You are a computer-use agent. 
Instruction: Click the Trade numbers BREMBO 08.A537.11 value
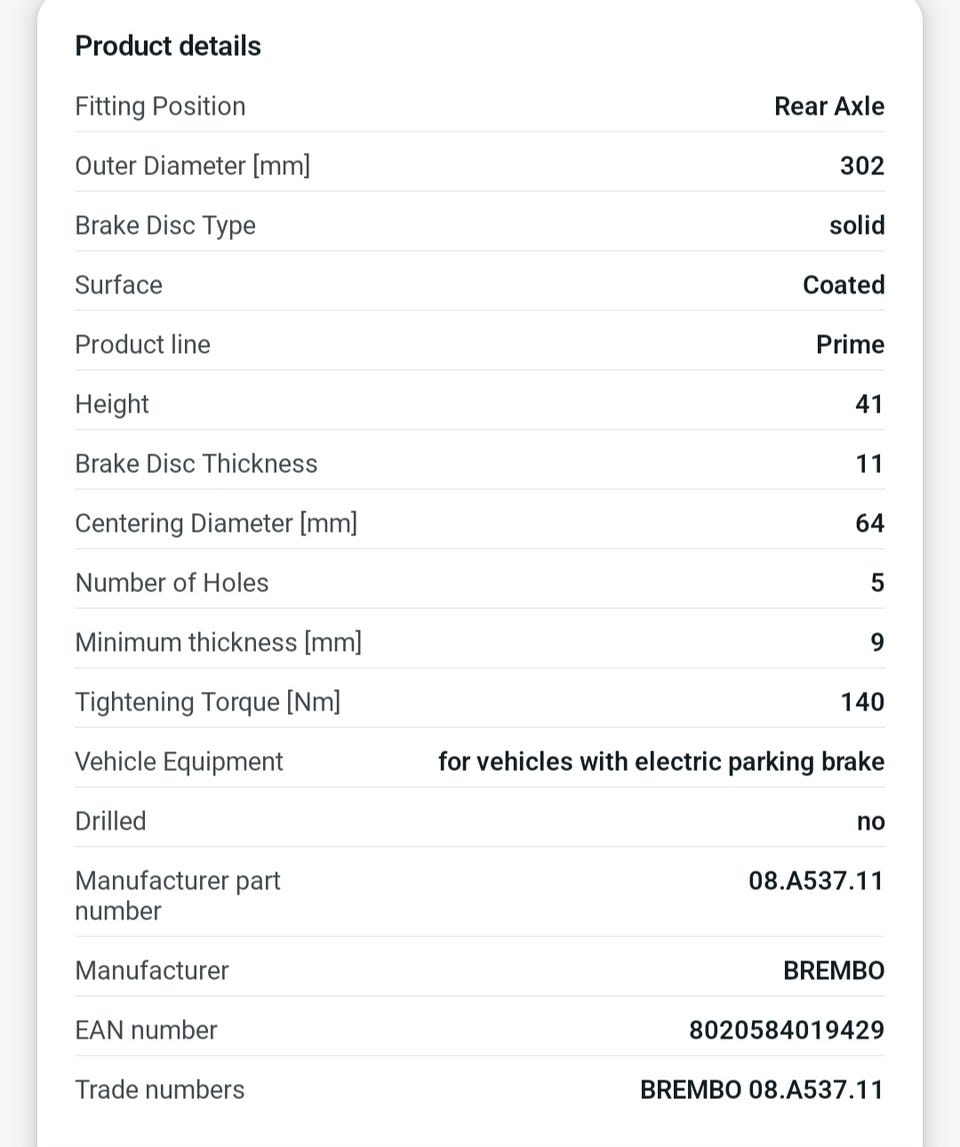tap(762, 1090)
